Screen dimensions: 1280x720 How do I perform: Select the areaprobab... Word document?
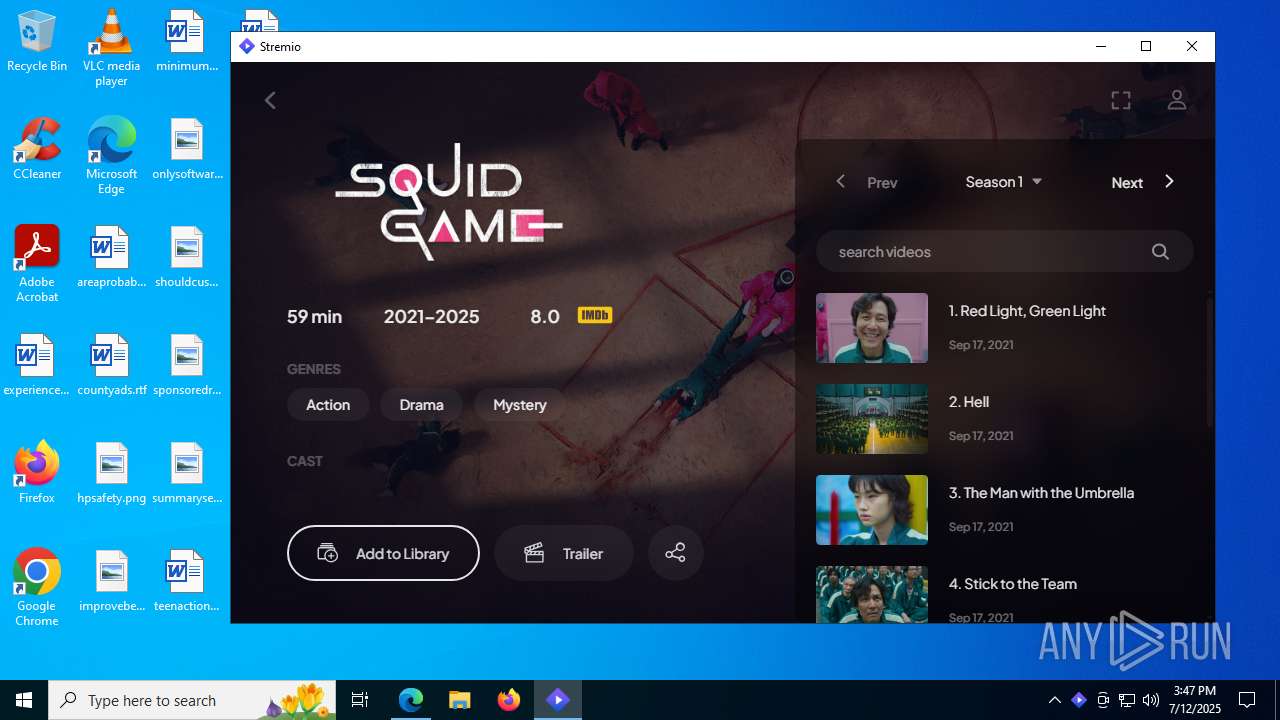(x=111, y=257)
